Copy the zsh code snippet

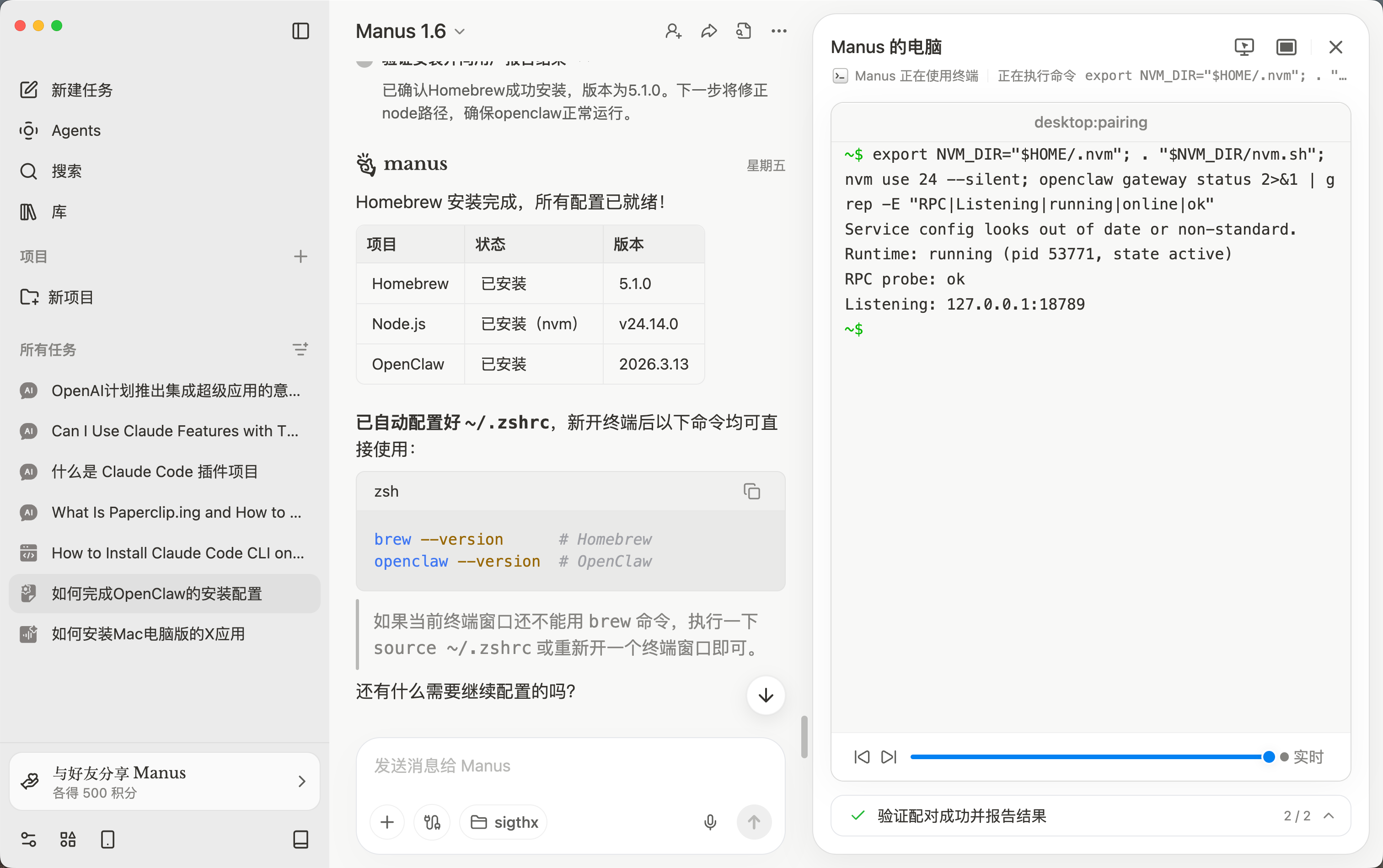751,491
